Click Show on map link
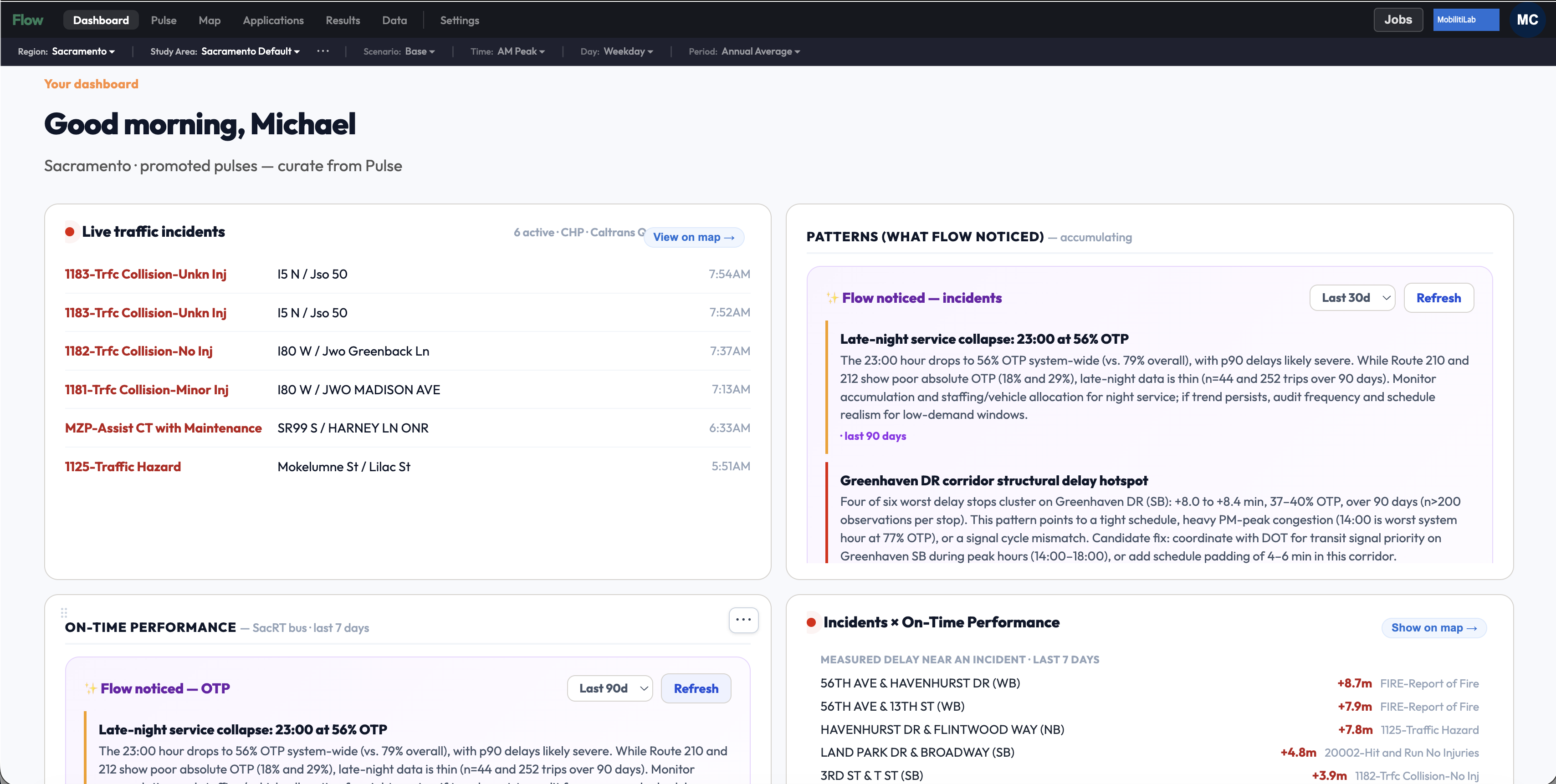The image size is (1556, 784). (1433, 628)
